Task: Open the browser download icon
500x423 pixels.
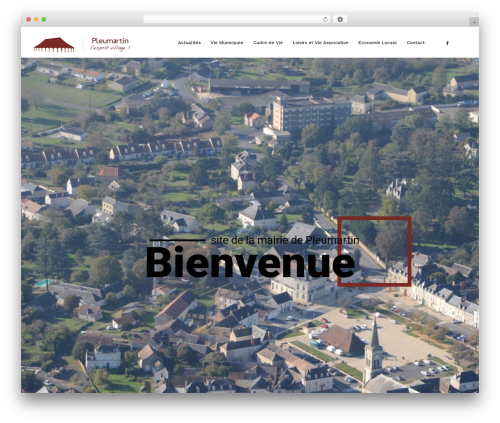Action: [340, 19]
